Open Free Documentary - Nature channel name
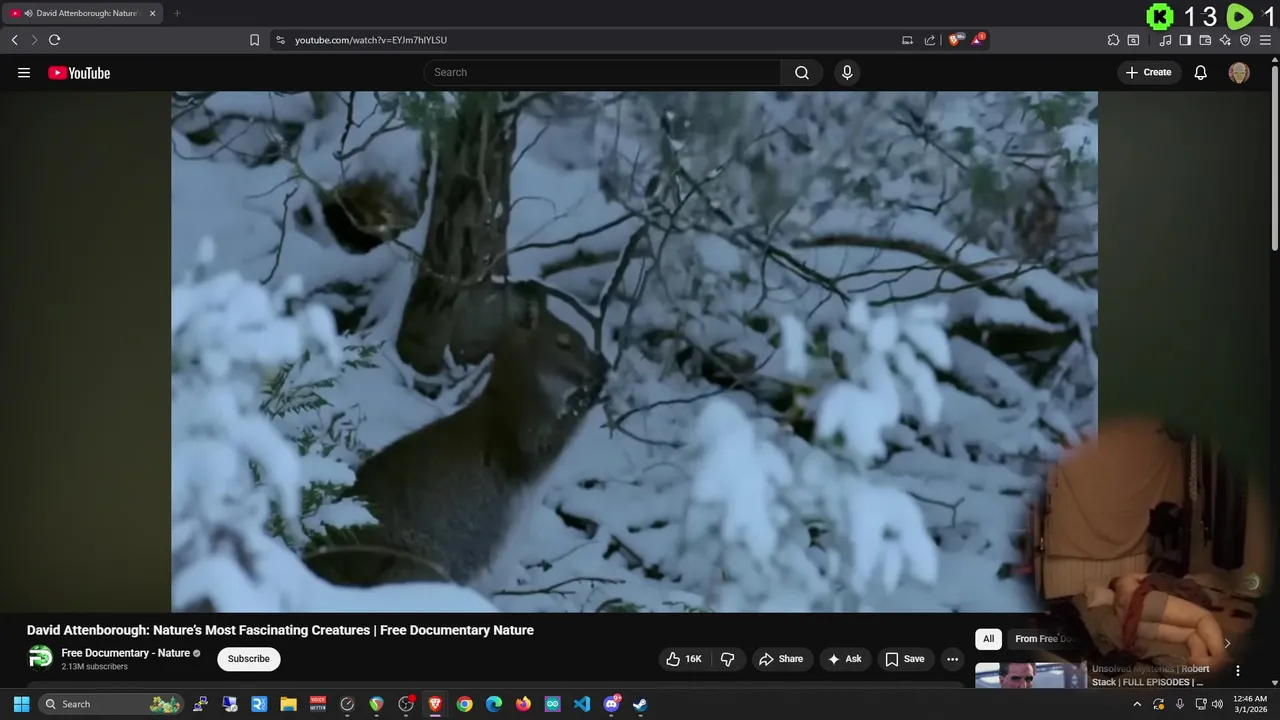Screen dimensions: 1280x720 coord(126,653)
